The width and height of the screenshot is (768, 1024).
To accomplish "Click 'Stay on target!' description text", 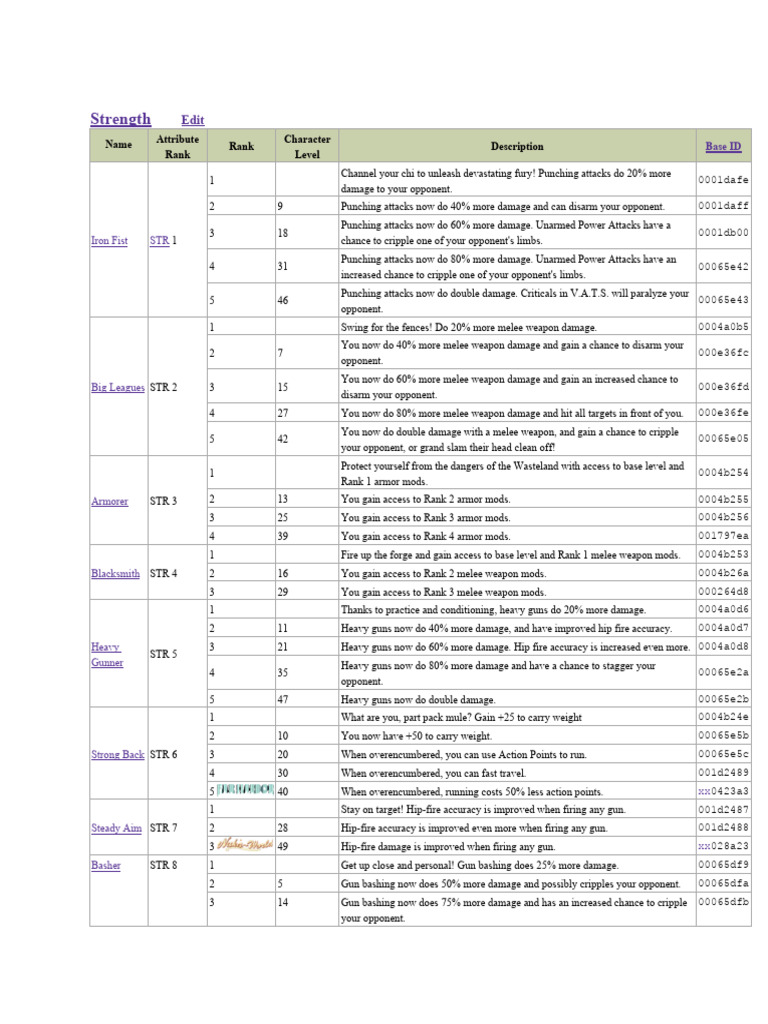I will coord(483,810).
